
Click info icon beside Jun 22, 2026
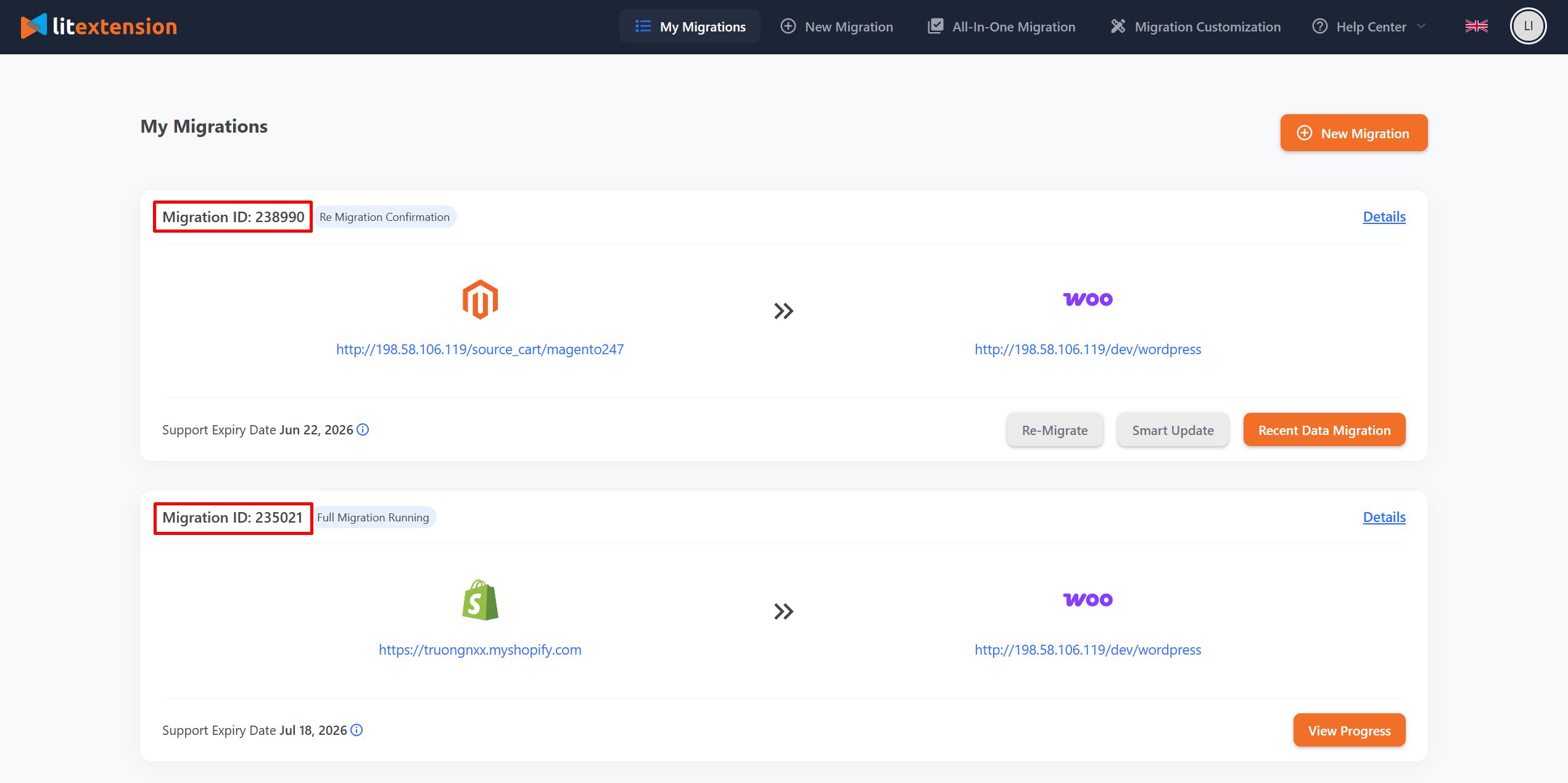pyautogui.click(x=363, y=429)
